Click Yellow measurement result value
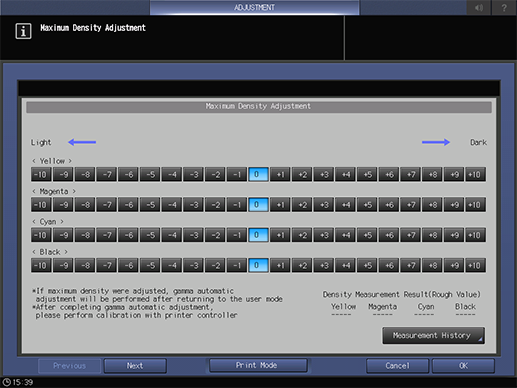Screen dimensions: 517x388 pyautogui.click(x=341, y=315)
